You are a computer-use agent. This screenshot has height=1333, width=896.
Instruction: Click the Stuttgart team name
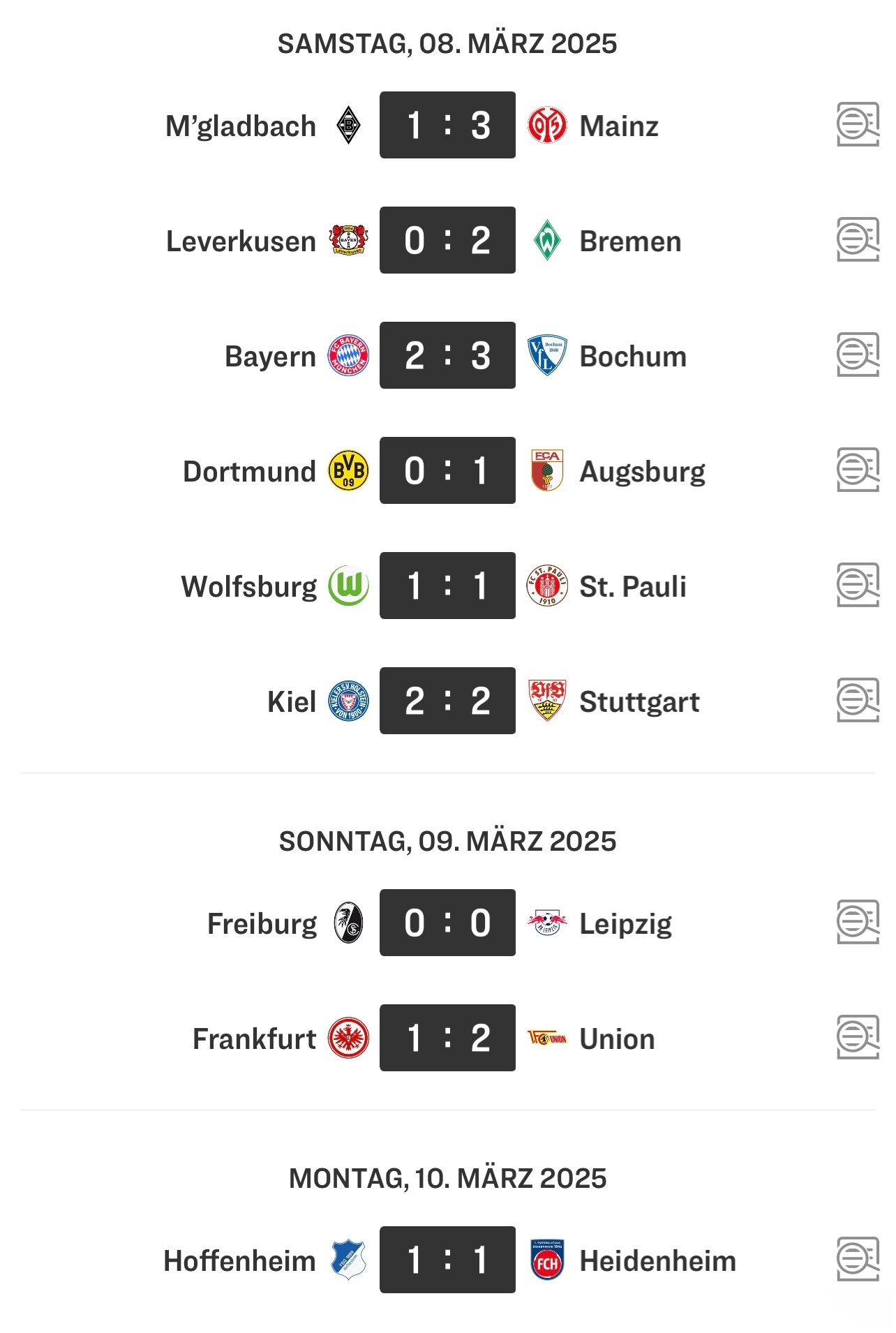click(x=639, y=702)
